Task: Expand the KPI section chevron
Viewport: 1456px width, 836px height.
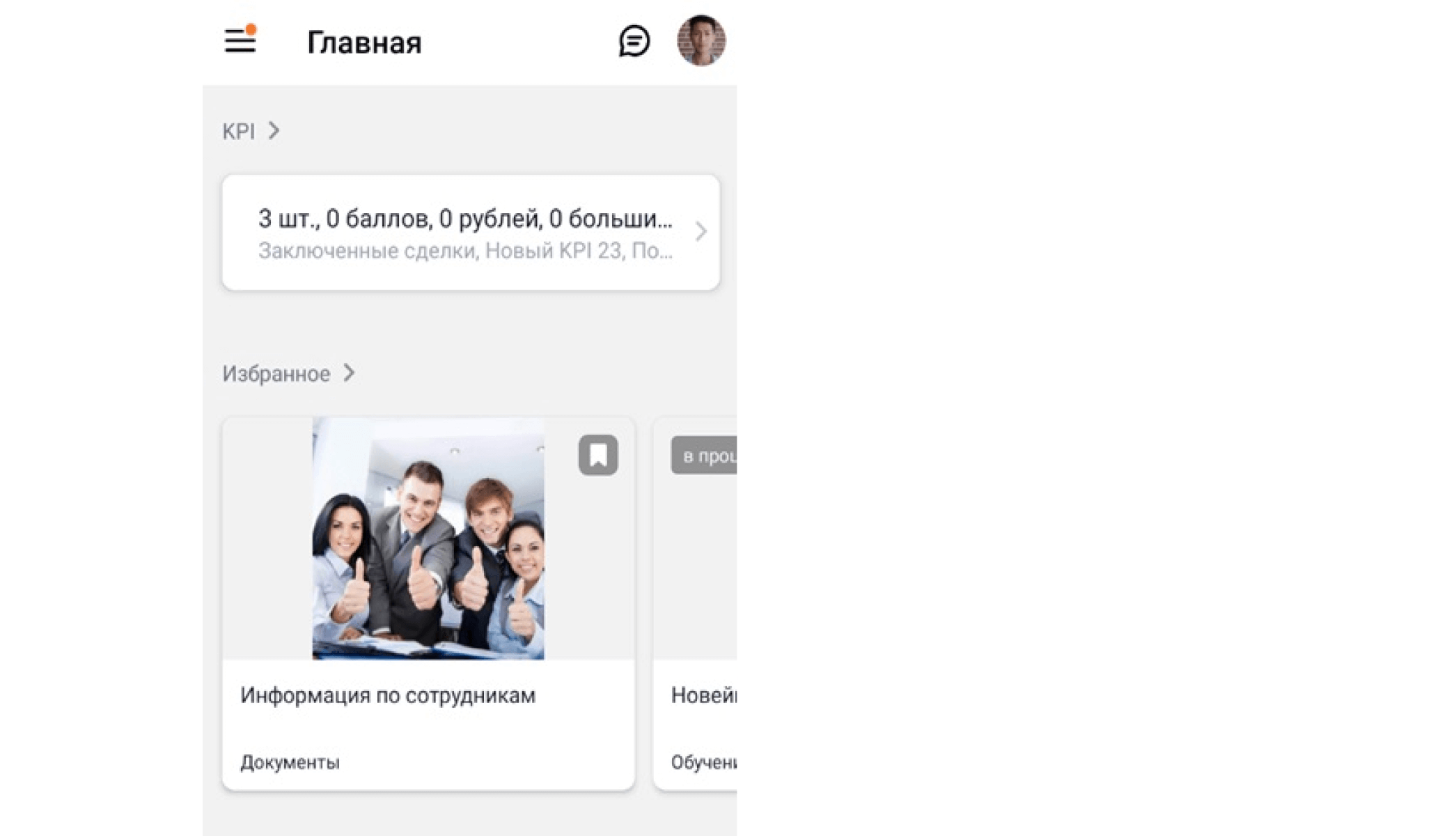Action: pyautogui.click(x=274, y=130)
